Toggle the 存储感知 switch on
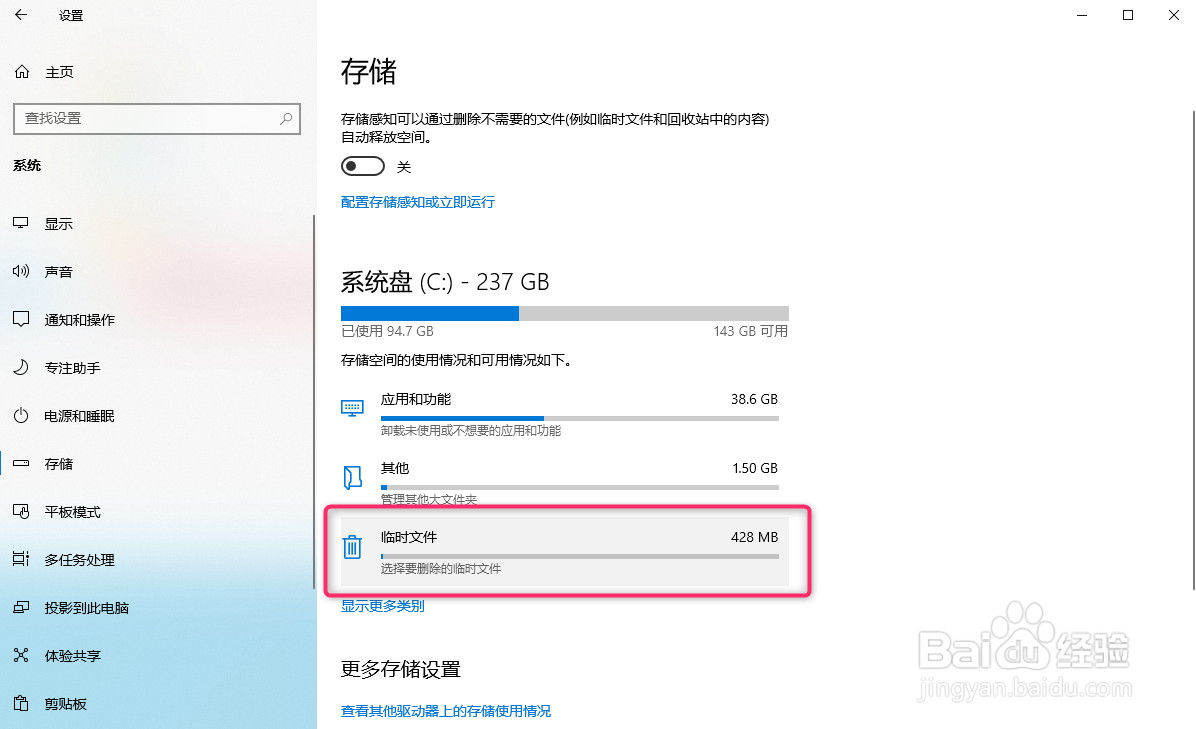The width and height of the screenshot is (1196, 729). (x=363, y=166)
